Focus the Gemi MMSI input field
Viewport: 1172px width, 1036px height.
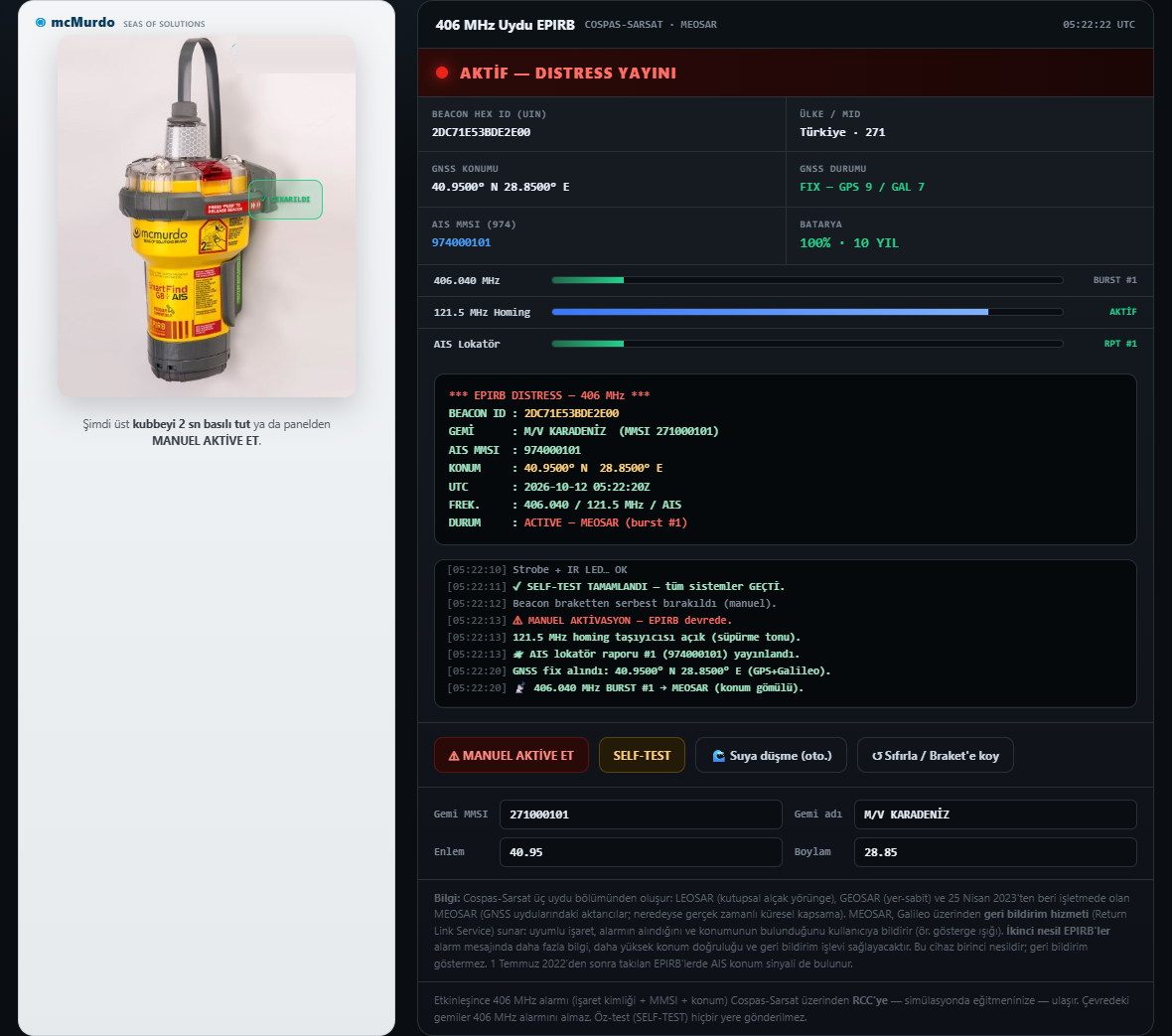641,814
